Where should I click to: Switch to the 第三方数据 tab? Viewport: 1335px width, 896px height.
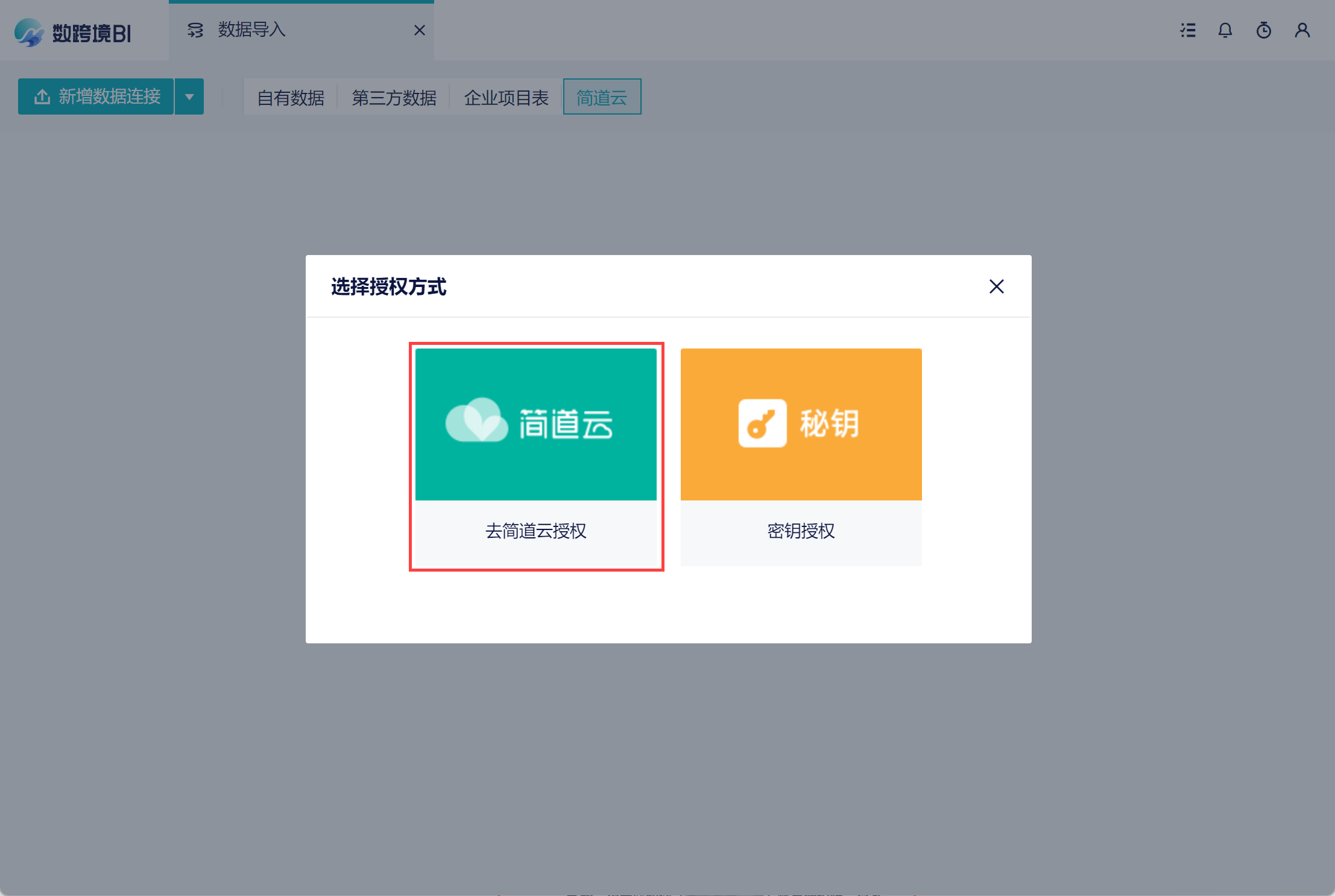pyautogui.click(x=394, y=98)
